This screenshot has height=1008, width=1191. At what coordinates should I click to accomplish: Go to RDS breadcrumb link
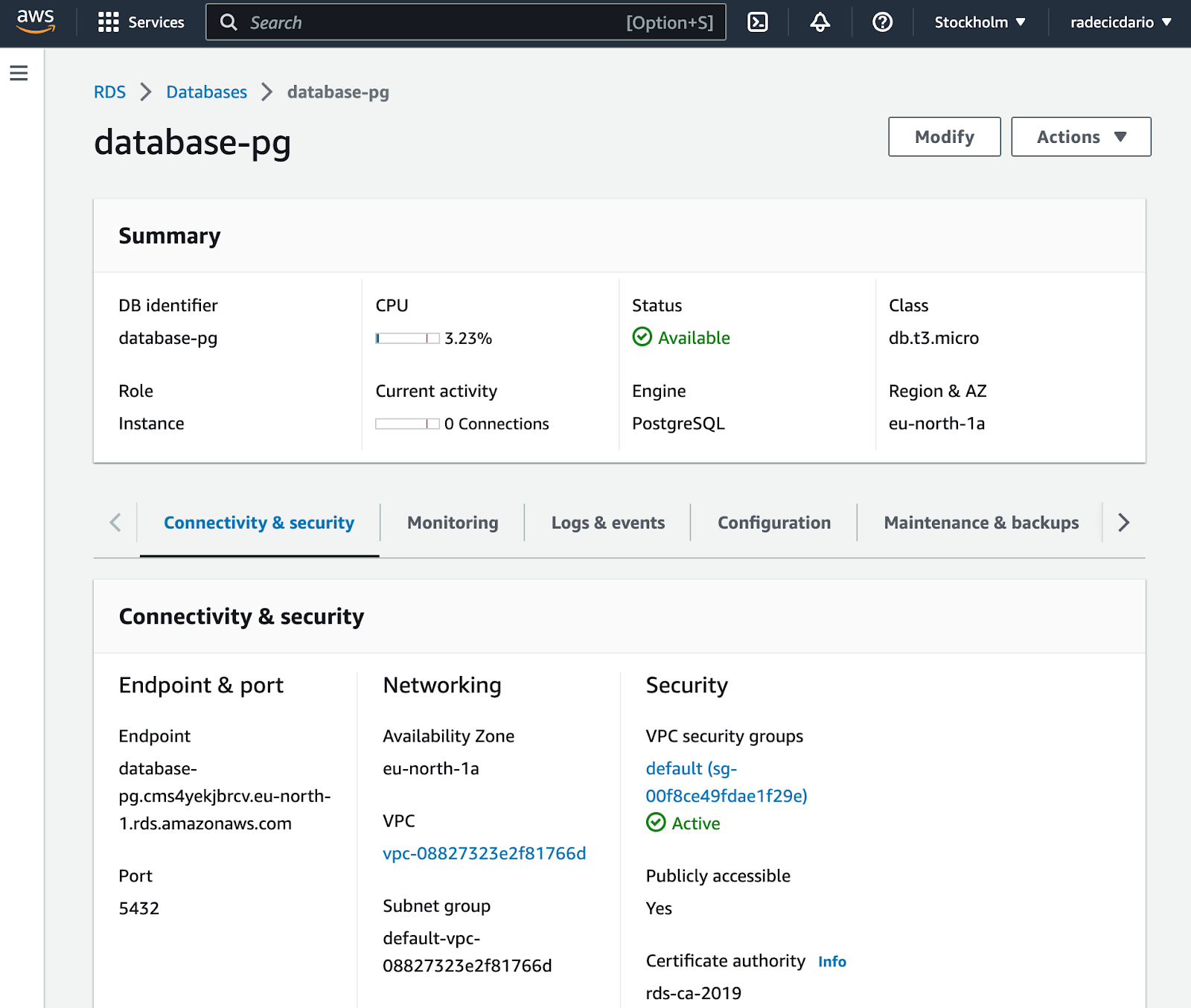pos(109,92)
